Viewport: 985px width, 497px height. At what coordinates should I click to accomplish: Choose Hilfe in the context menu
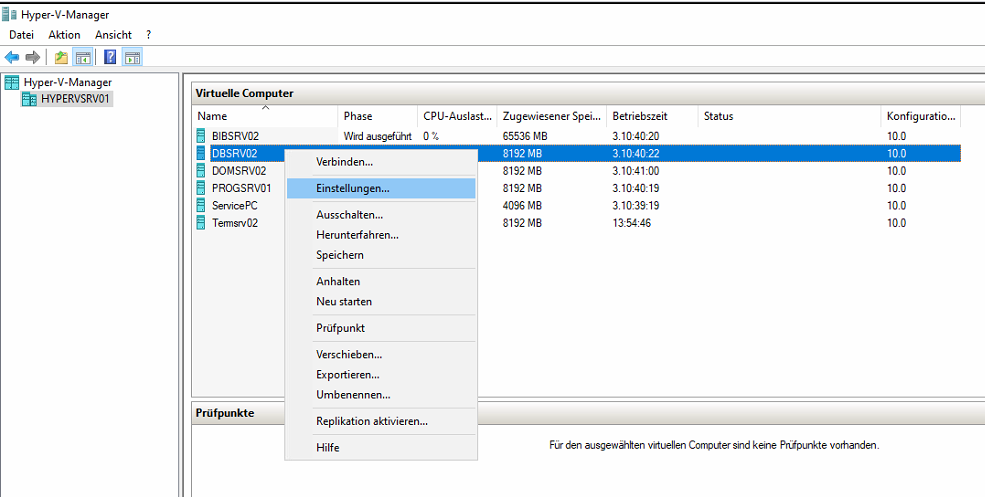381,447
